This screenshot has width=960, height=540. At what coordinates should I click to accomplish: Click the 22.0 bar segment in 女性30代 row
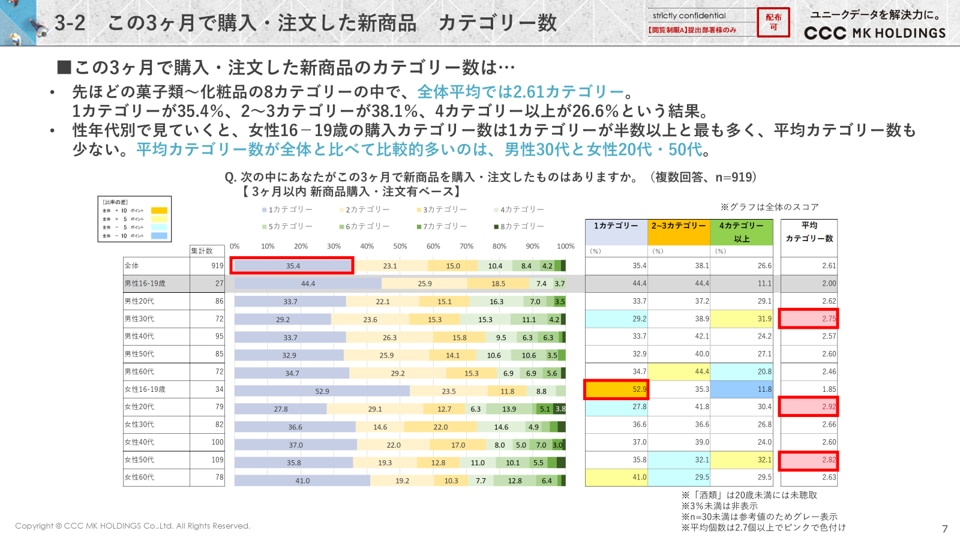tap(440, 427)
